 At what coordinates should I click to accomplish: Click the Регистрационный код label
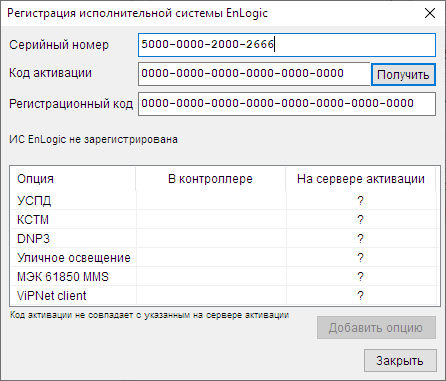[71, 104]
